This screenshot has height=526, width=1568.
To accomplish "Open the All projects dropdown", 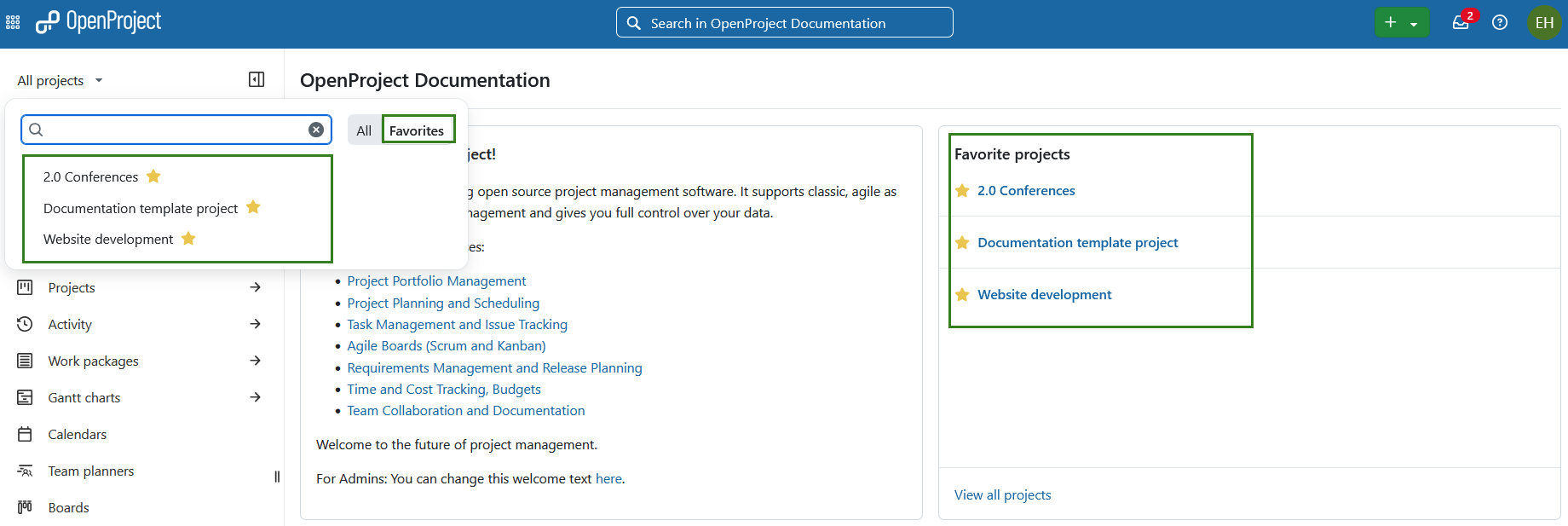I will click(60, 80).
